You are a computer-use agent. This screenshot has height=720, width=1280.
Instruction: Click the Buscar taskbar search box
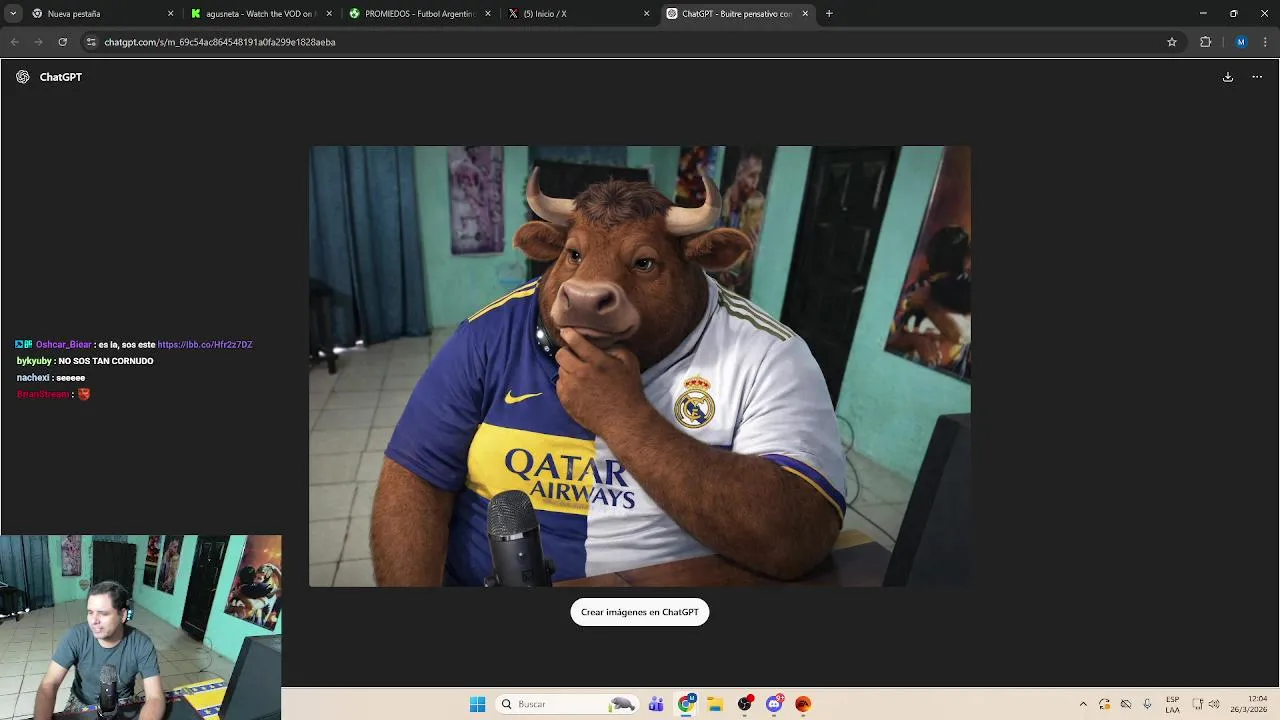click(568, 704)
